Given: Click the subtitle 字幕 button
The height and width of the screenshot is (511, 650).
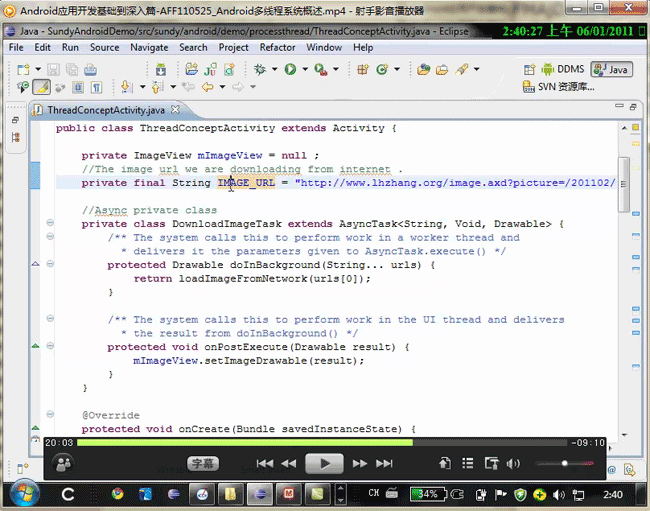Looking at the screenshot, I should click(203, 463).
